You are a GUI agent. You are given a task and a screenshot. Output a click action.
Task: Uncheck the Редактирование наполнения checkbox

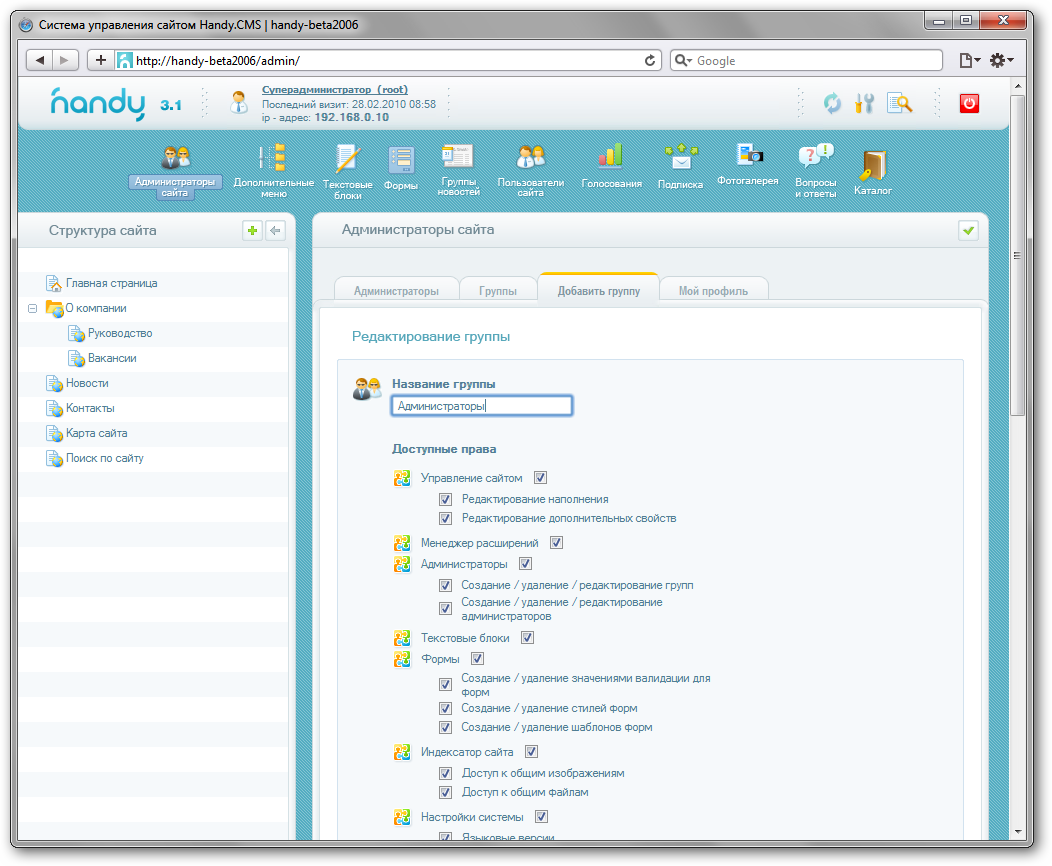446,499
